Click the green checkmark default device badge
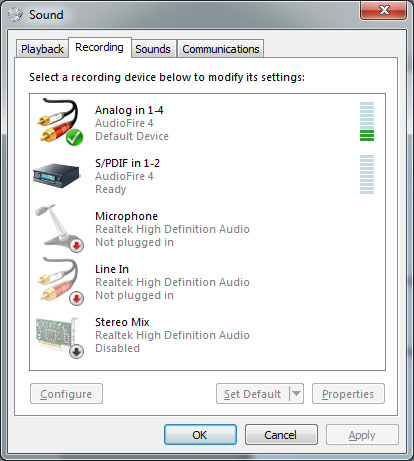 click(x=74, y=138)
